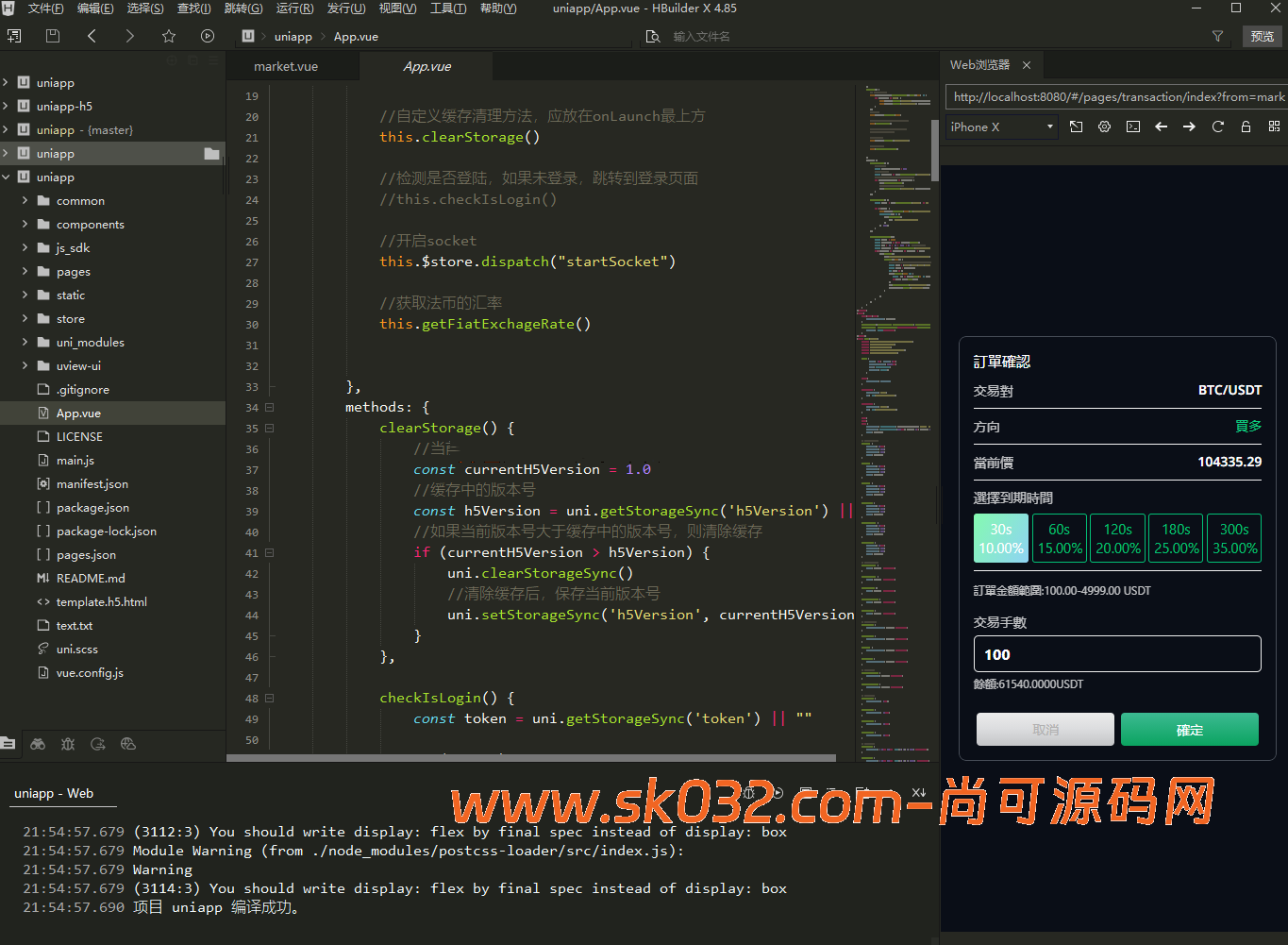This screenshot has width=1288, height=945.
Task: Reload the web browser preview page
Action: [1217, 127]
